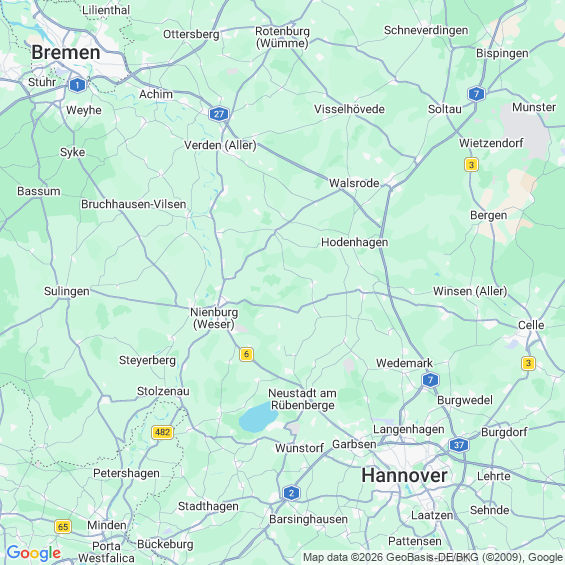Select the Neustadt am Rübenberge label
The image size is (565, 565).
(x=303, y=399)
